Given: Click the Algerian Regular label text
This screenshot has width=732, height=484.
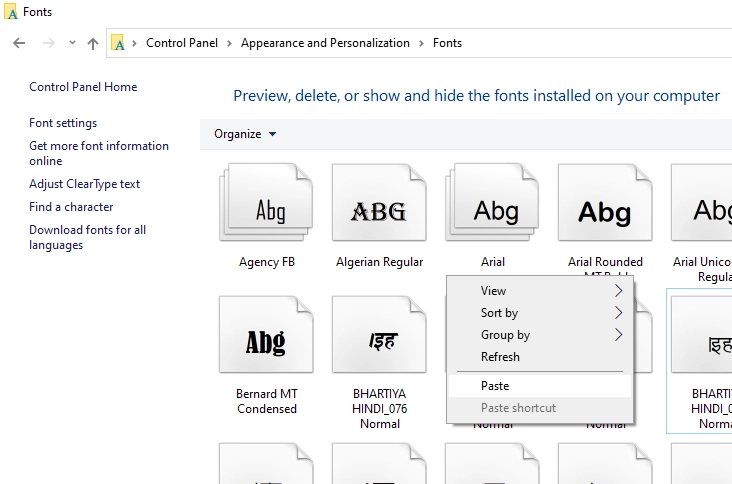Looking at the screenshot, I should click(380, 262).
